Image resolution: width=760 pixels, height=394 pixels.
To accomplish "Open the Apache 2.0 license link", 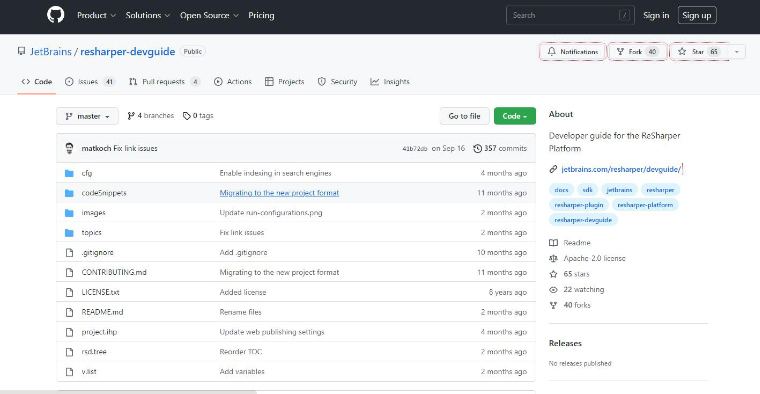I will [594, 258].
